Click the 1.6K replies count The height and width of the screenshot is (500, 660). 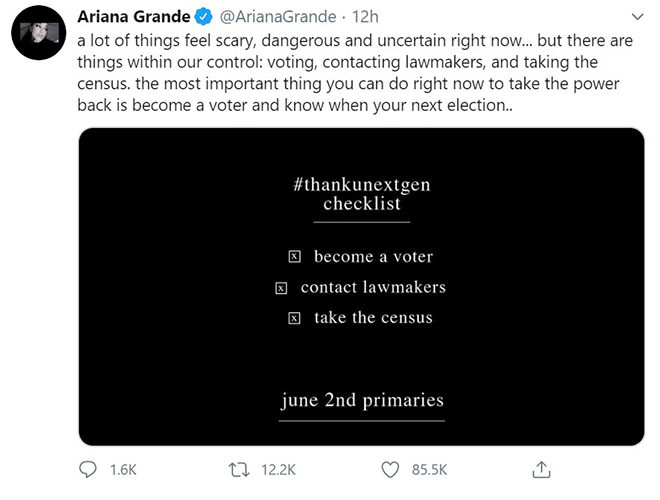click(121, 470)
